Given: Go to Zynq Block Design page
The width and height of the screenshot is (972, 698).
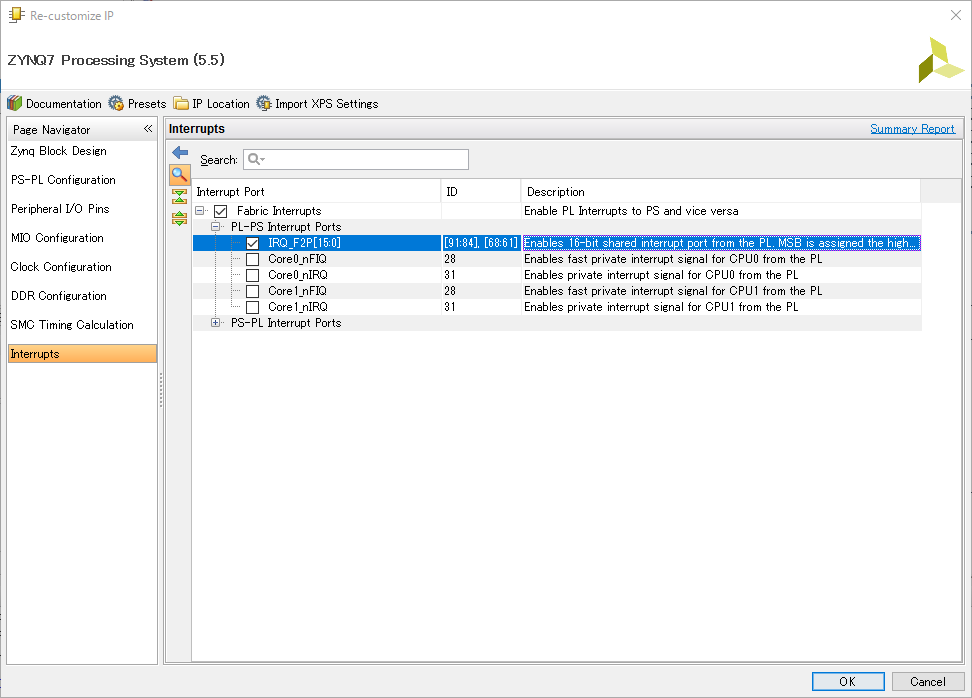Looking at the screenshot, I should tap(58, 151).
